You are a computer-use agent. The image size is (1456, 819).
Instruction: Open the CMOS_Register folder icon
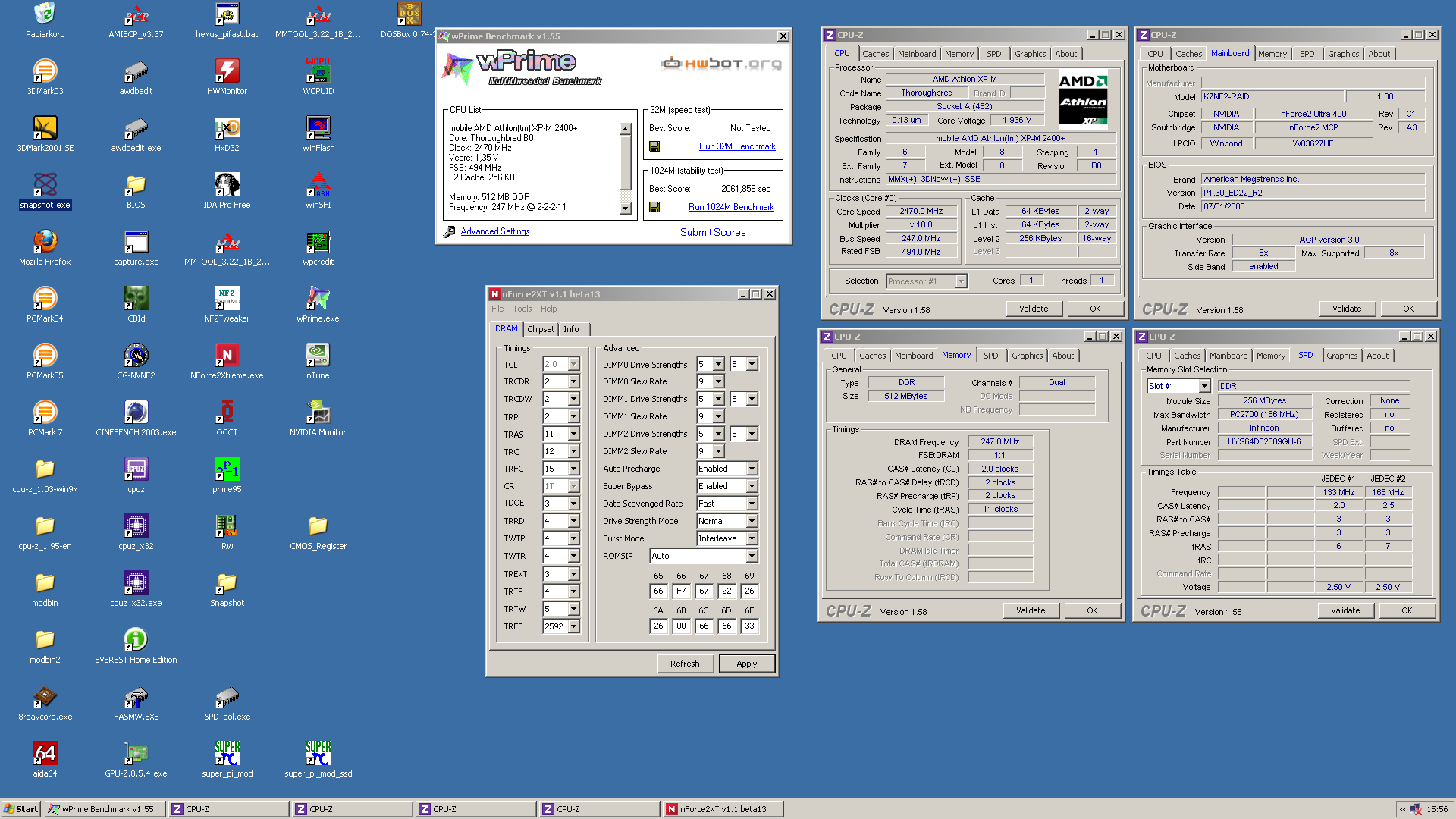[x=318, y=532]
